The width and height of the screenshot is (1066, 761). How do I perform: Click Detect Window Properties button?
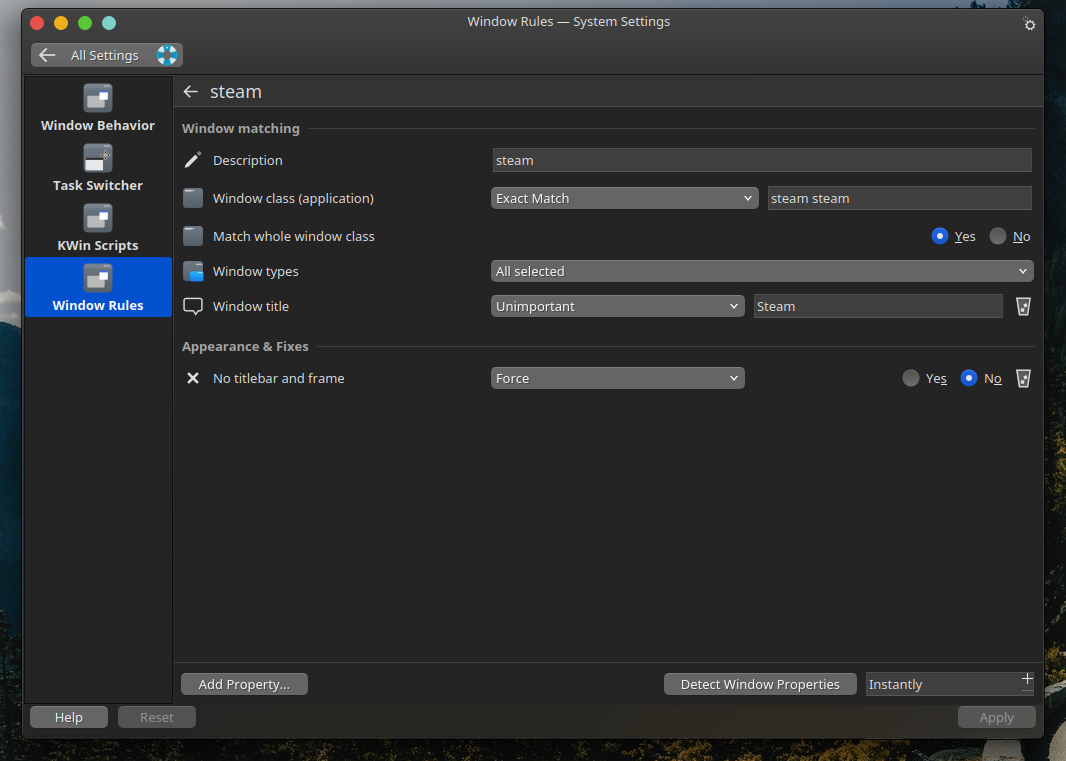pyautogui.click(x=760, y=684)
